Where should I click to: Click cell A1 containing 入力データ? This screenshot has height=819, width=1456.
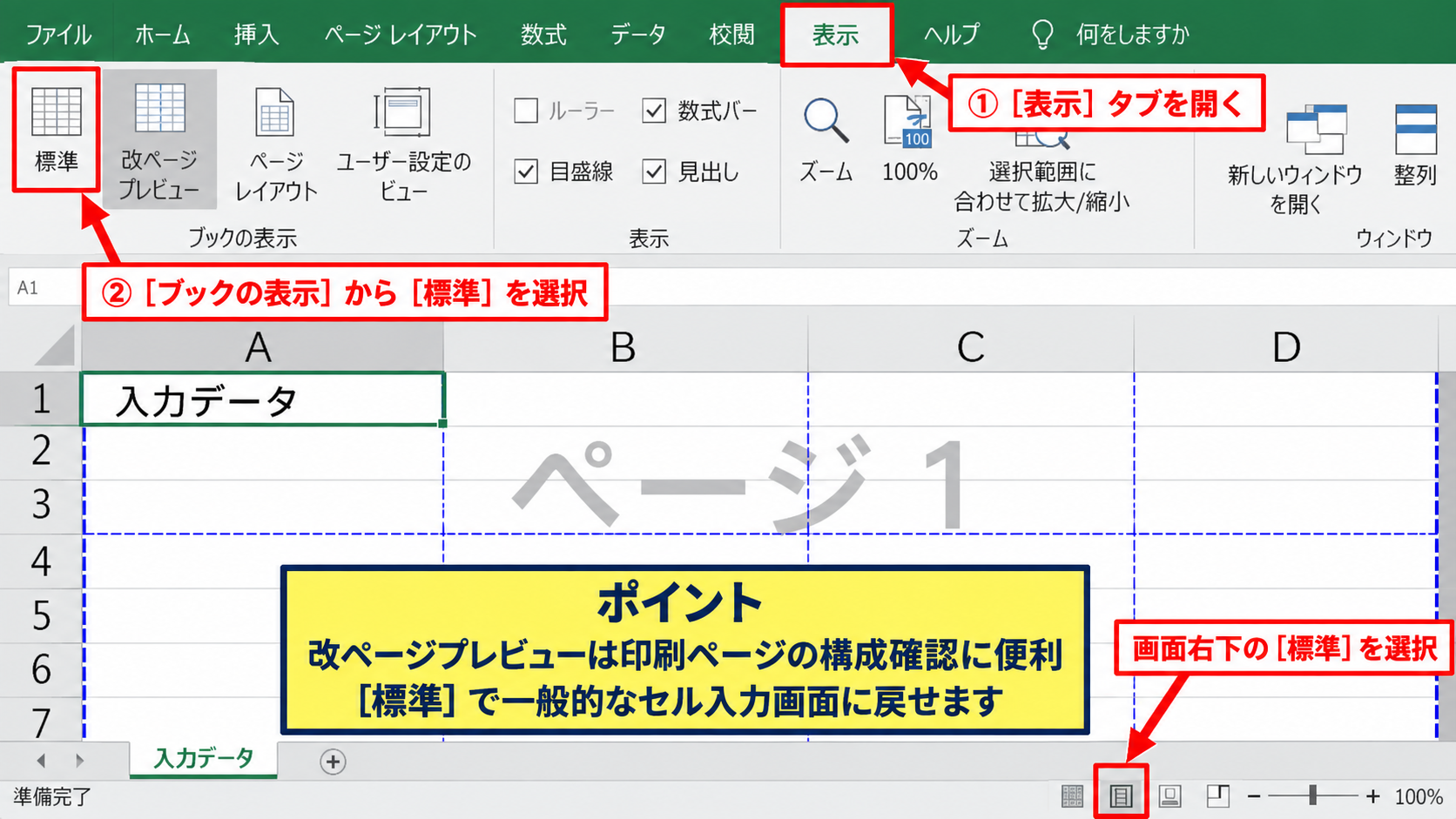pos(262,399)
